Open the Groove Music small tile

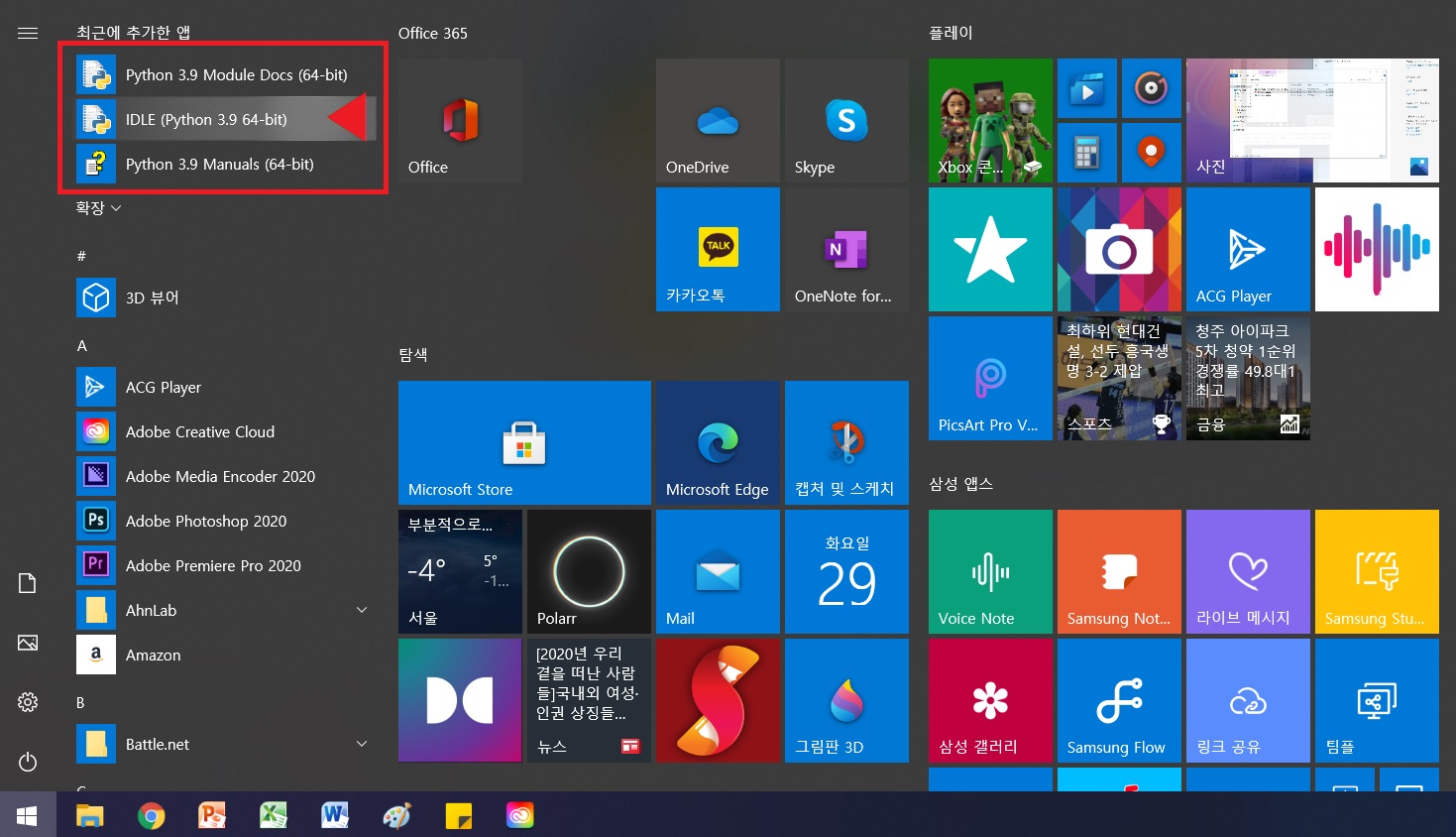1152,88
